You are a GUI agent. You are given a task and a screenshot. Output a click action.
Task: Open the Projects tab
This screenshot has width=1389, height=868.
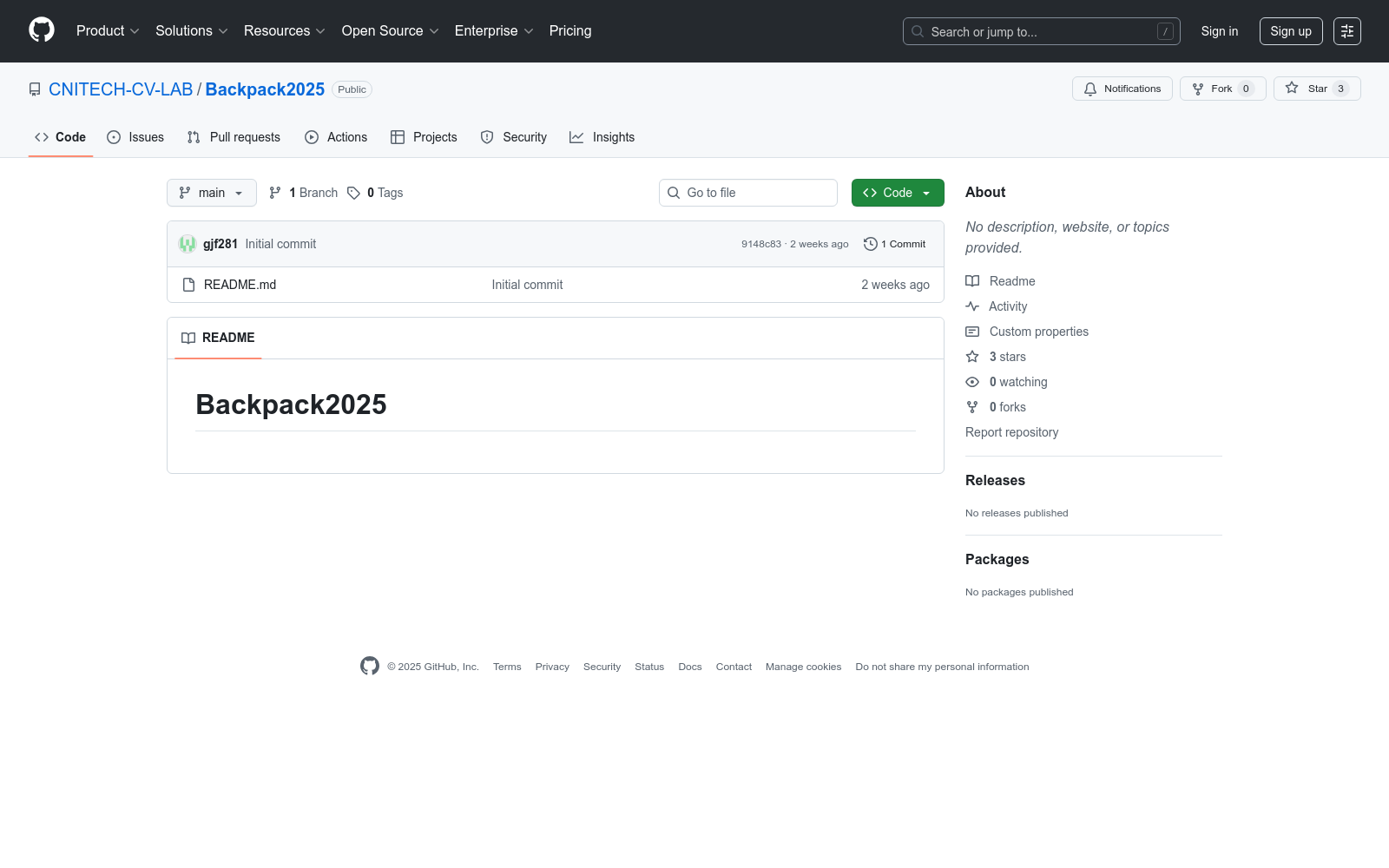tap(424, 137)
